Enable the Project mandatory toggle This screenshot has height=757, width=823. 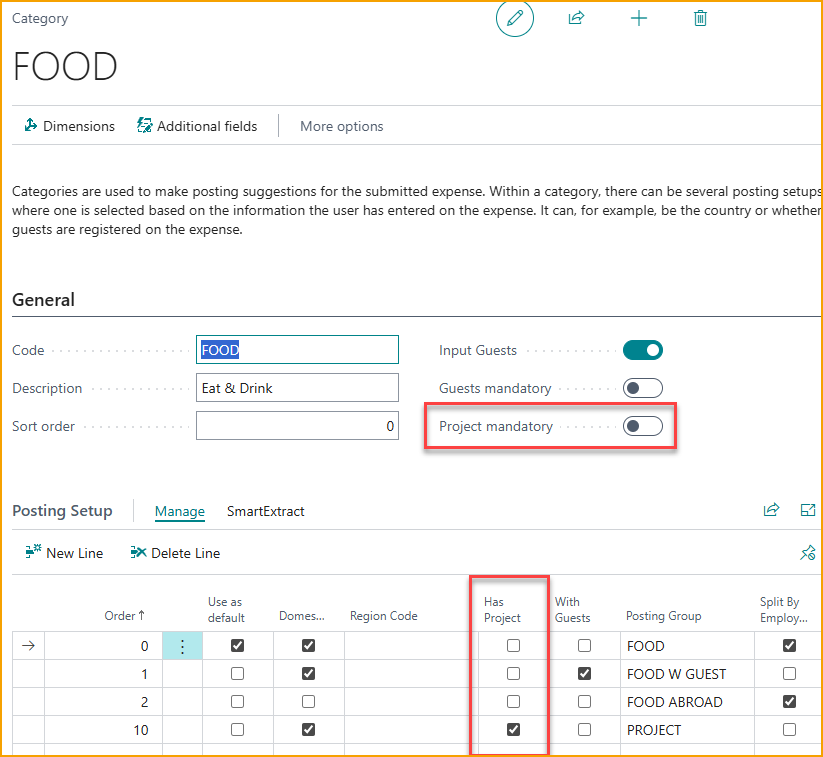pyautogui.click(x=642, y=426)
